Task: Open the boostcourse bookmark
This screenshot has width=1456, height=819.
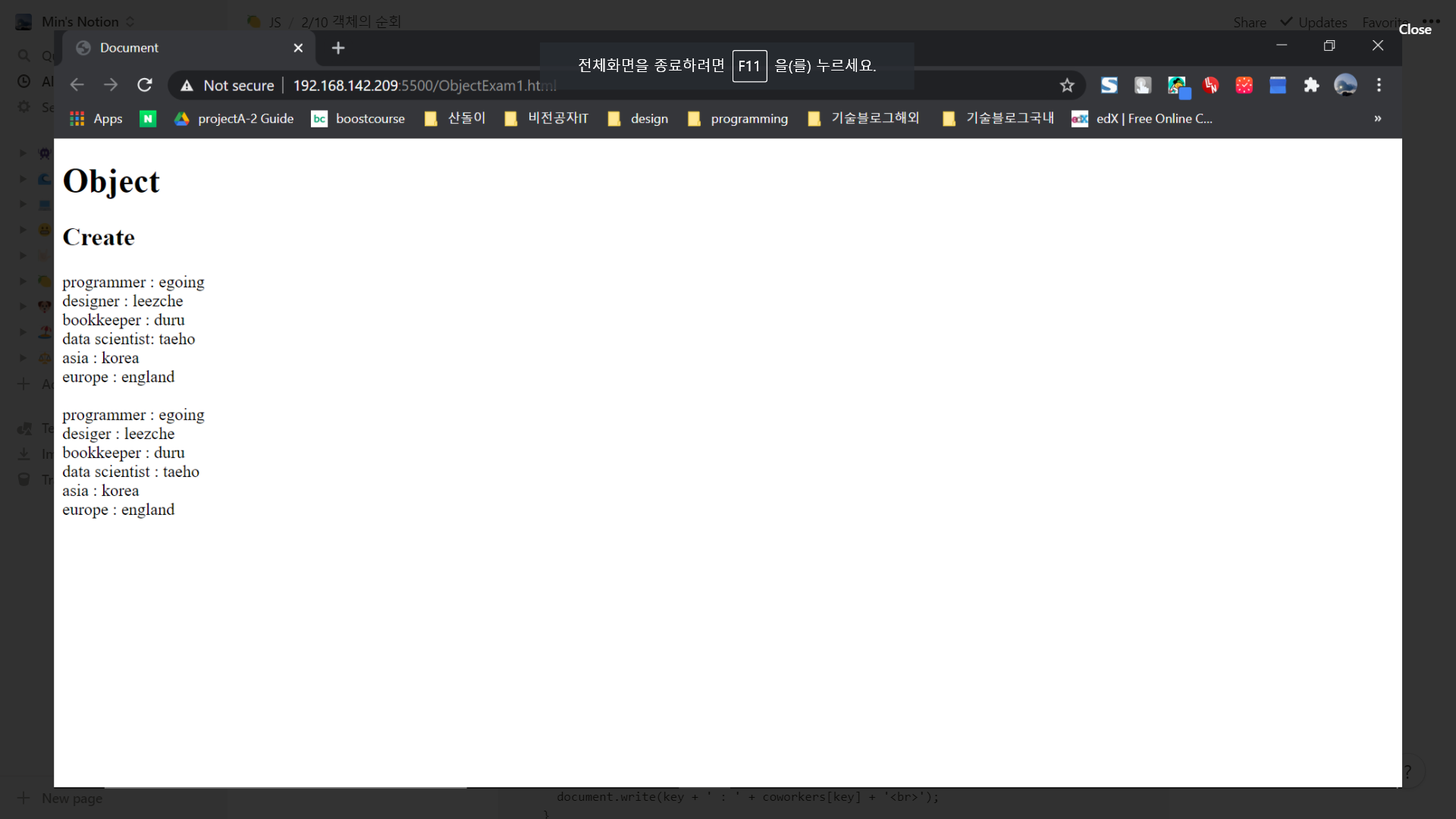Action: (358, 118)
